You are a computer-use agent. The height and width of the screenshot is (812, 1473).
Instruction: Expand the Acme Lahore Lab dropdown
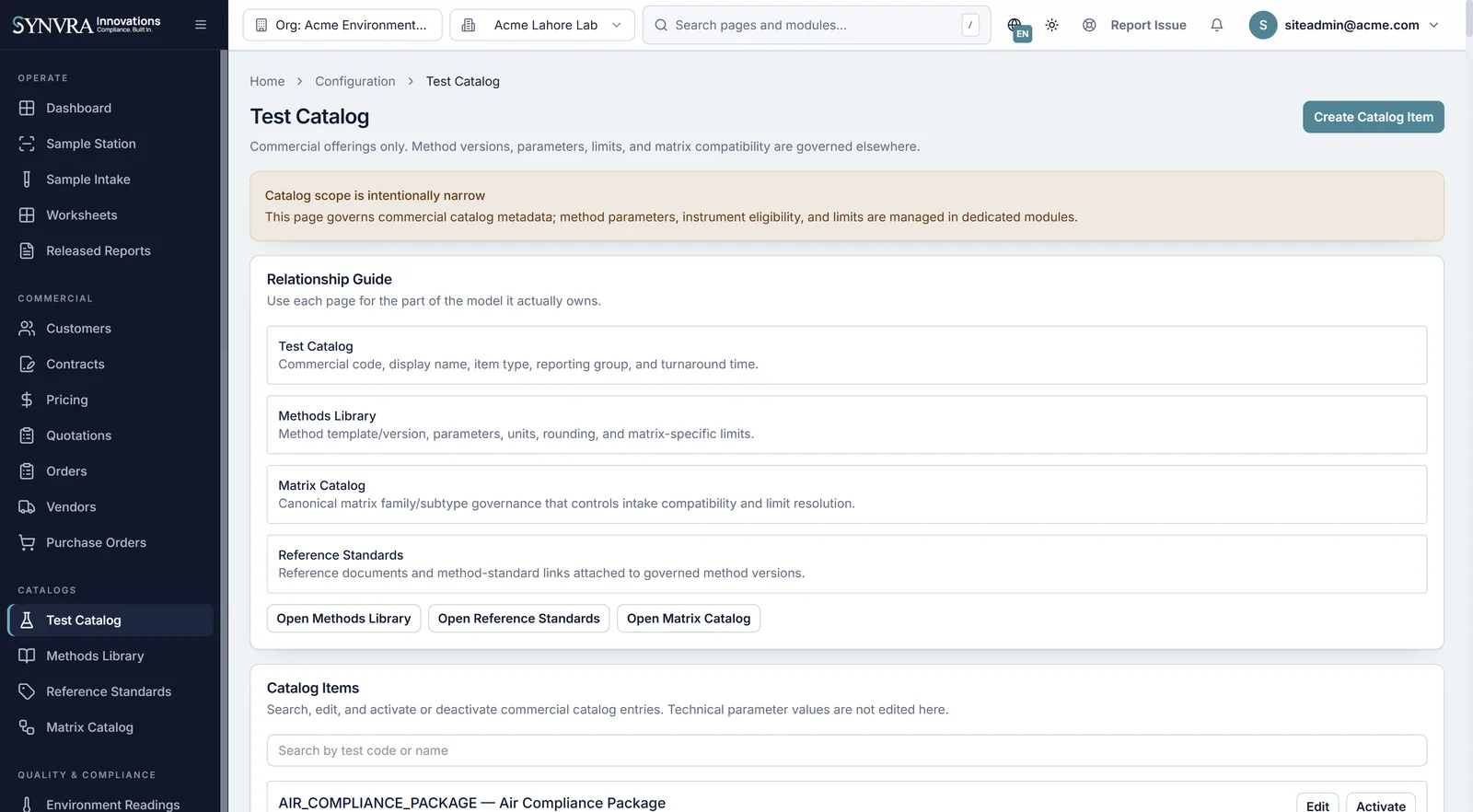point(542,25)
